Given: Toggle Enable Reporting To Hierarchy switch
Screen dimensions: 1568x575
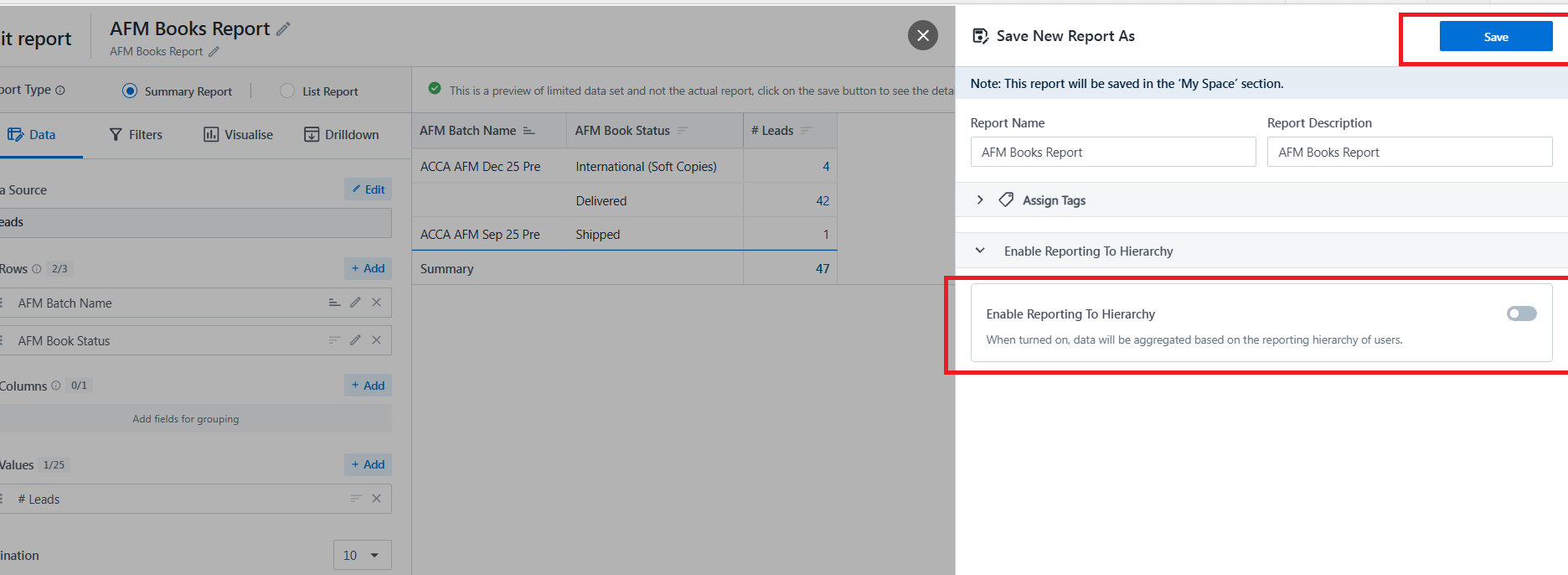Looking at the screenshot, I should (1521, 313).
